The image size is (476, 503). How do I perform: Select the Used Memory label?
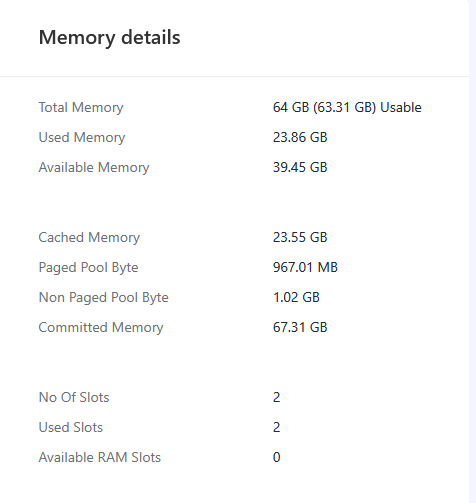82,138
